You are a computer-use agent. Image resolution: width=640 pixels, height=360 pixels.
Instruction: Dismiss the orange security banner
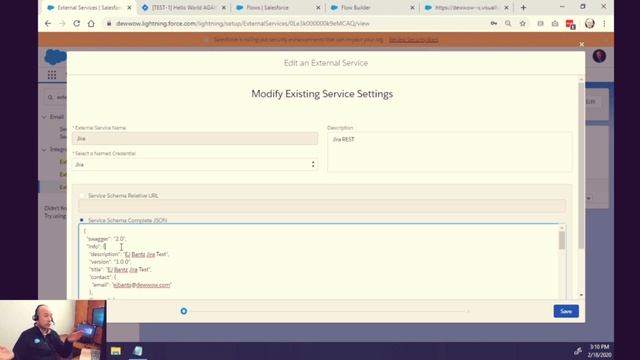coord(582,44)
